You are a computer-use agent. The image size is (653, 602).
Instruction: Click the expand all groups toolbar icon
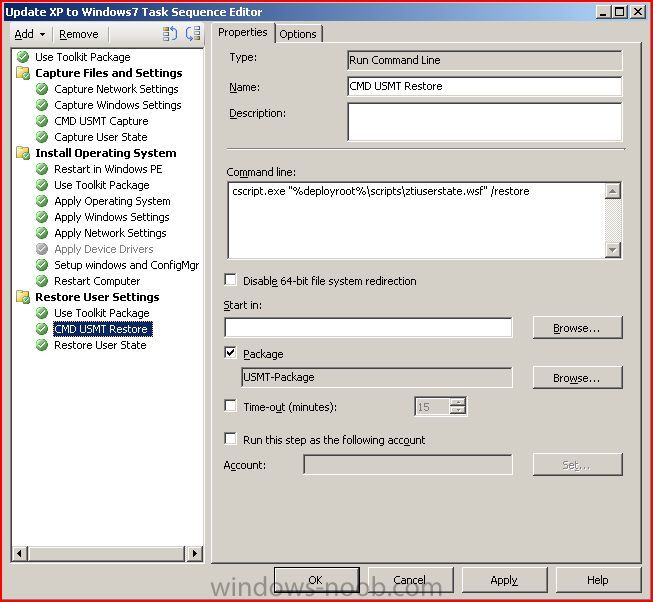click(x=170, y=34)
